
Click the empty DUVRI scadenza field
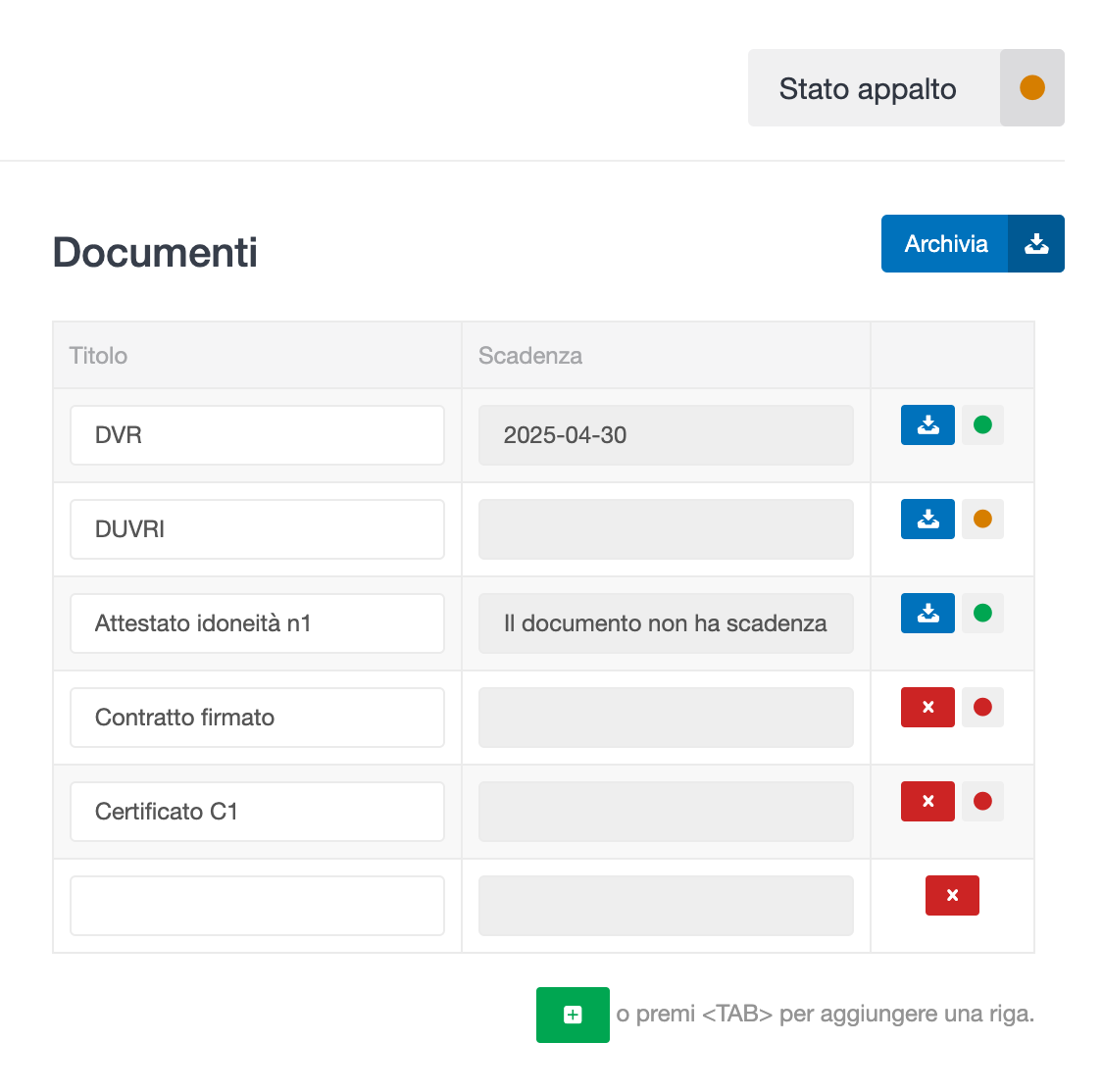pyautogui.click(x=666, y=528)
